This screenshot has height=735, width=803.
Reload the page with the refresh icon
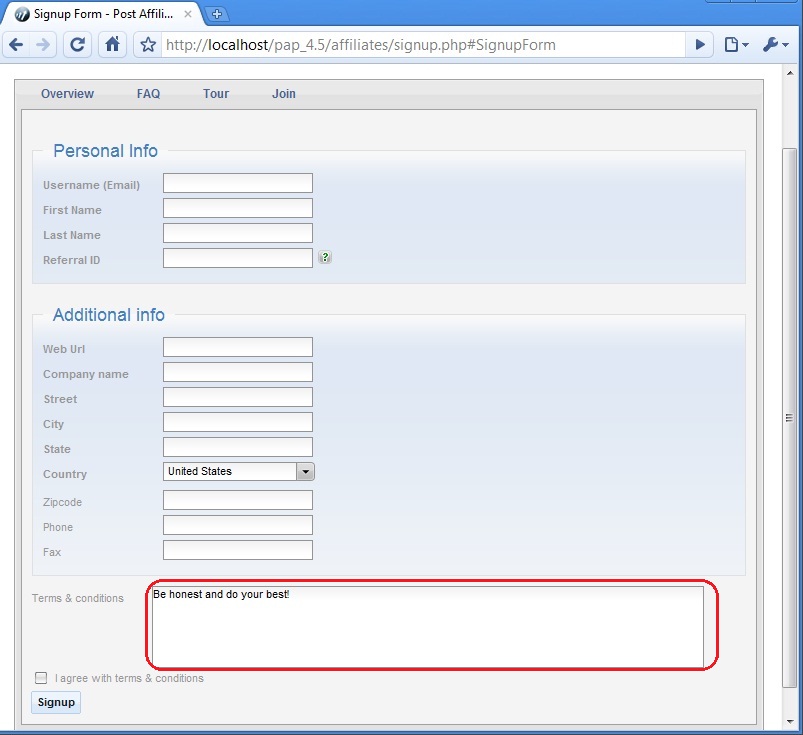pos(77,45)
